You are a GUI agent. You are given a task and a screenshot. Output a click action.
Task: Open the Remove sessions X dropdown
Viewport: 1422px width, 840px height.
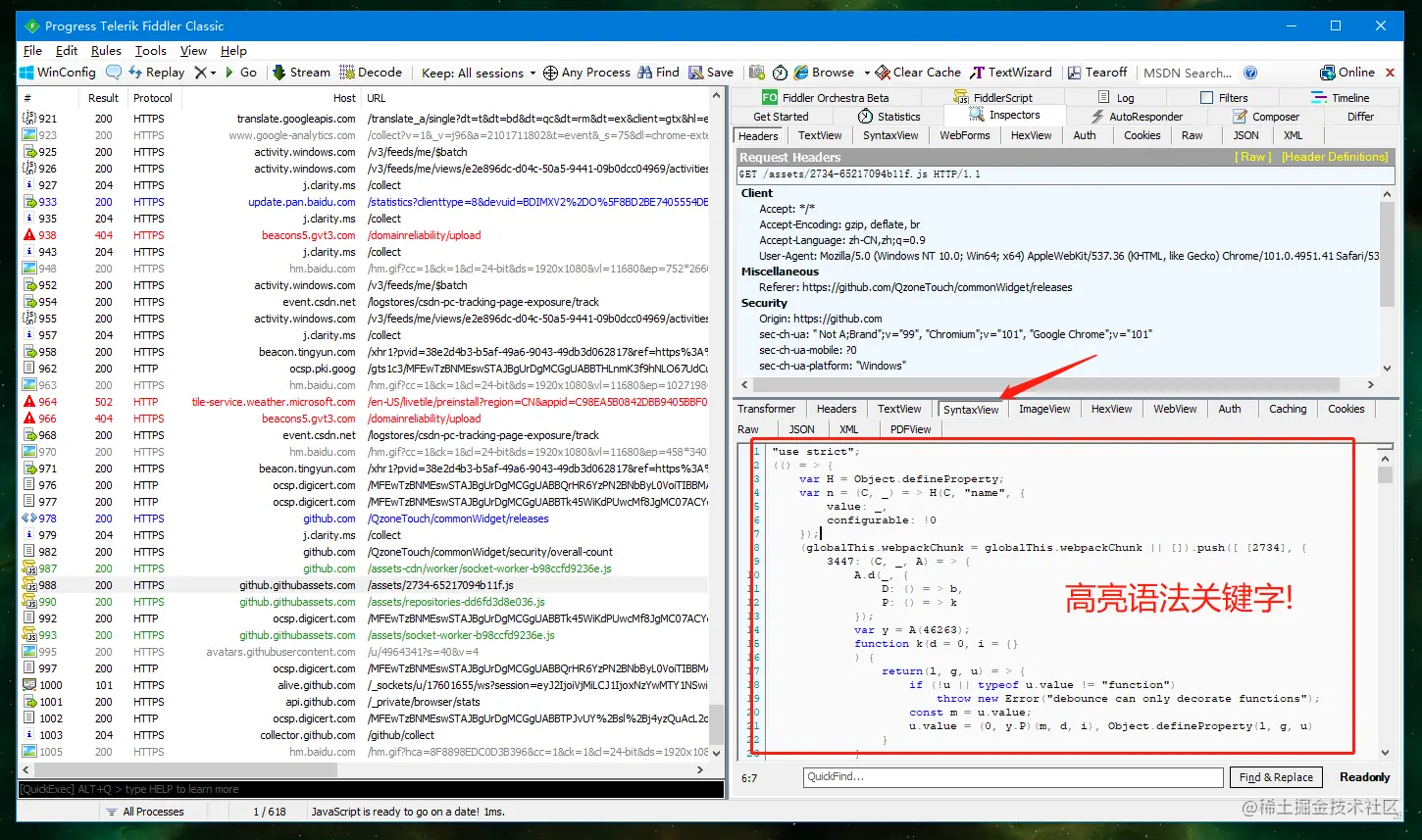point(205,73)
